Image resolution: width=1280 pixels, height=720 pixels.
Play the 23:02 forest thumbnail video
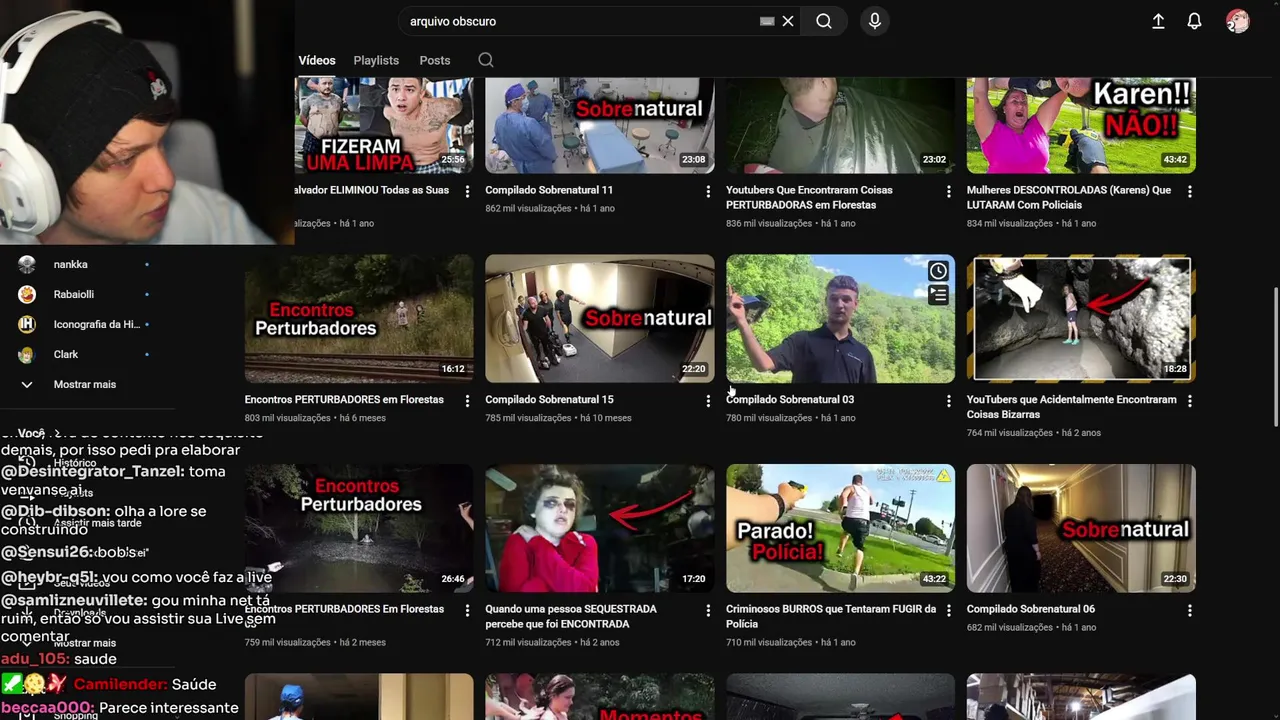pyautogui.click(x=840, y=125)
